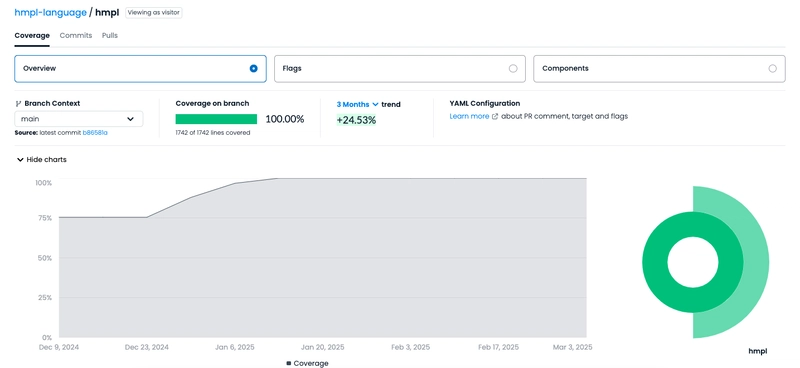
Task: Click the light green sunburst outer arc
Action: pyautogui.click(x=756, y=262)
